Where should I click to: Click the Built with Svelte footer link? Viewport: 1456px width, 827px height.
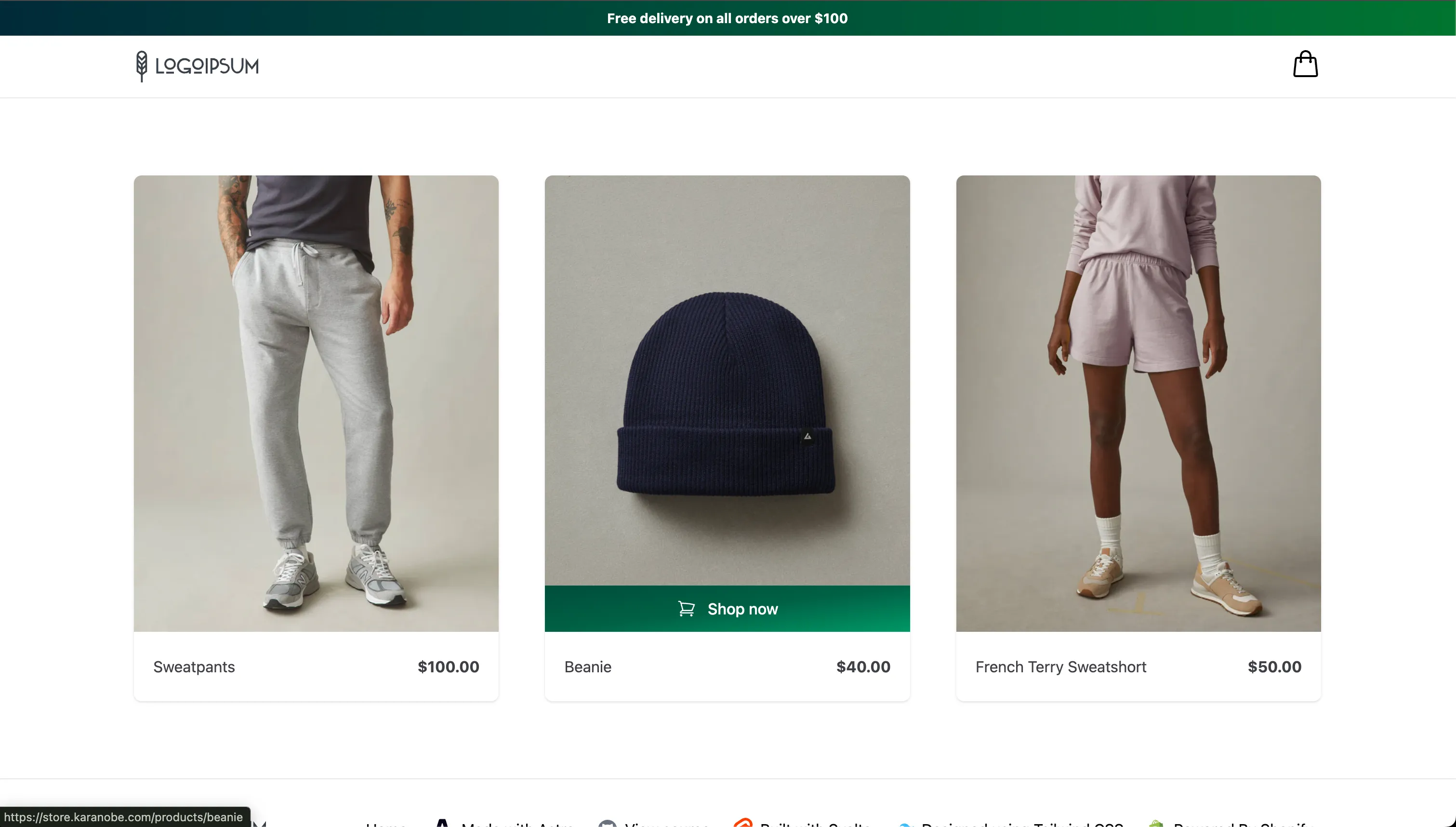click(x=815, y=824)
